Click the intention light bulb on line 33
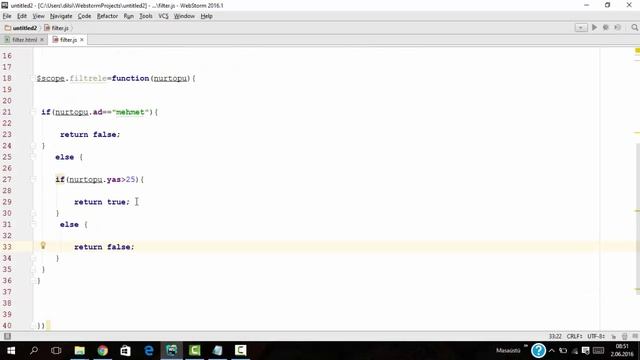 [43, 245]
